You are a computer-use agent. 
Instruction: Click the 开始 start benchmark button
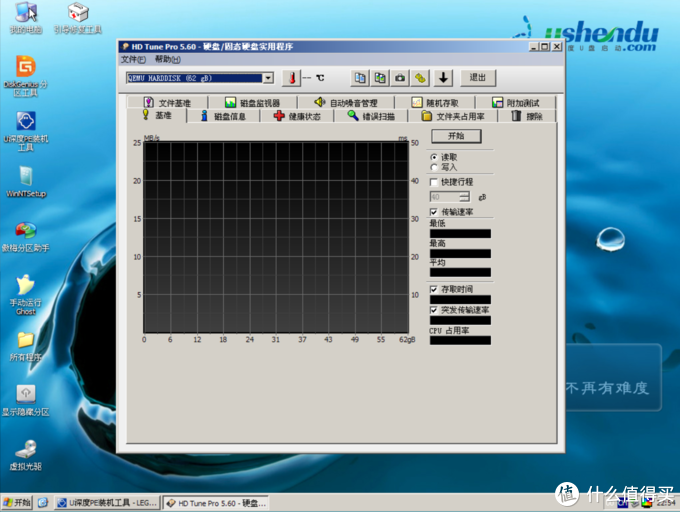pos(456,136)
